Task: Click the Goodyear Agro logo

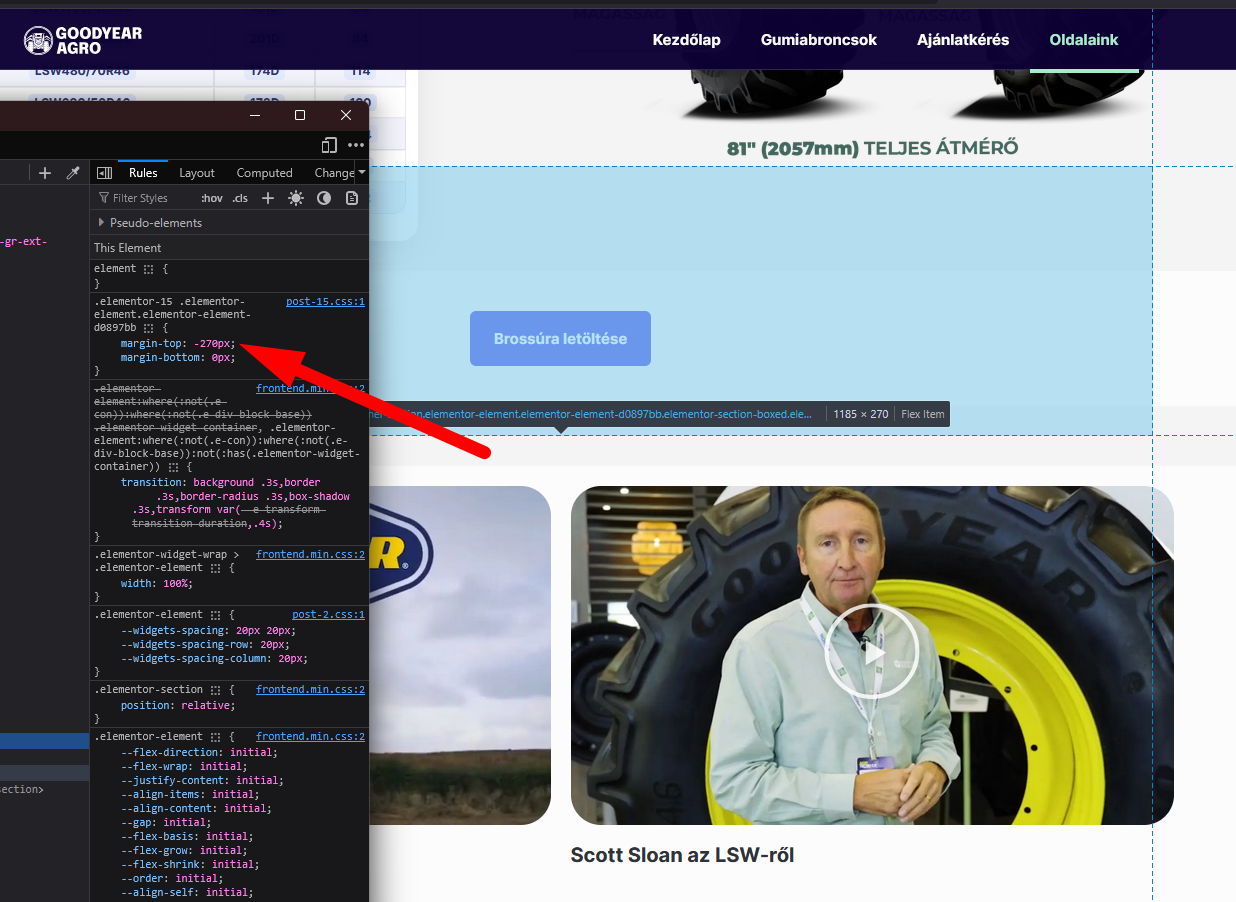Action: coord(83,40)
